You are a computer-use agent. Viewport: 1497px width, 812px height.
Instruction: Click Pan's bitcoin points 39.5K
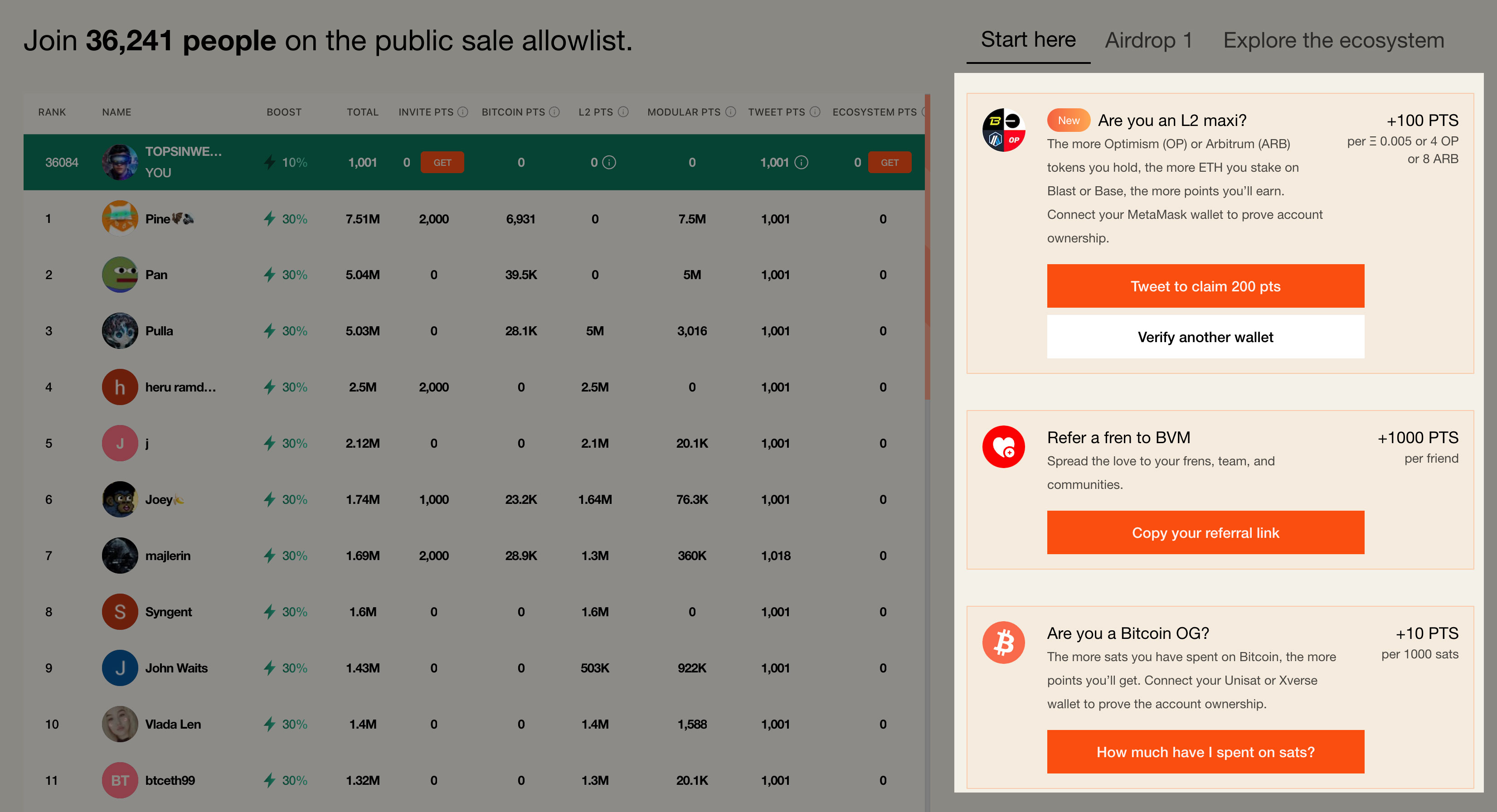point(521,275)
